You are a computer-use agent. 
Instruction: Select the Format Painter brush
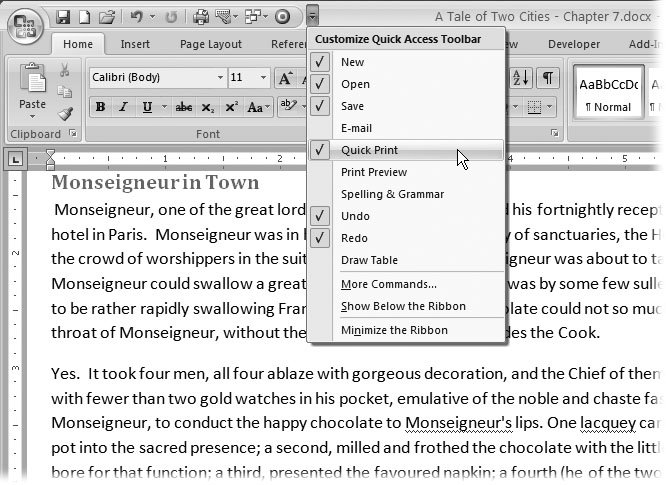[65, 116]
